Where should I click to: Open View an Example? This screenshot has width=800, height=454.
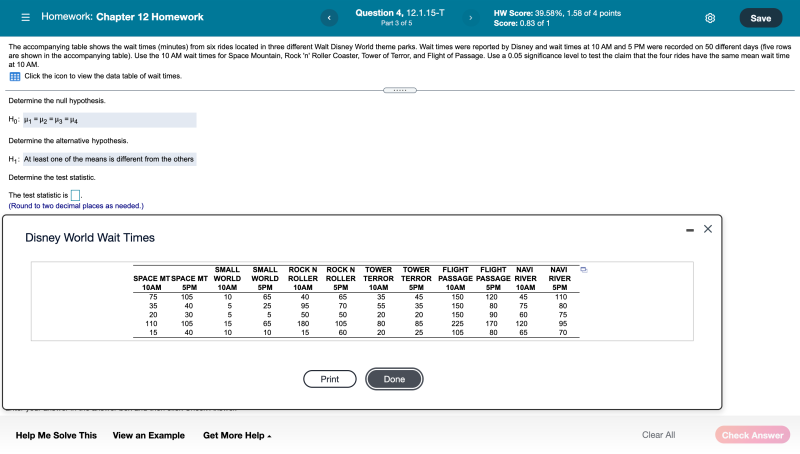coord(148,435)
